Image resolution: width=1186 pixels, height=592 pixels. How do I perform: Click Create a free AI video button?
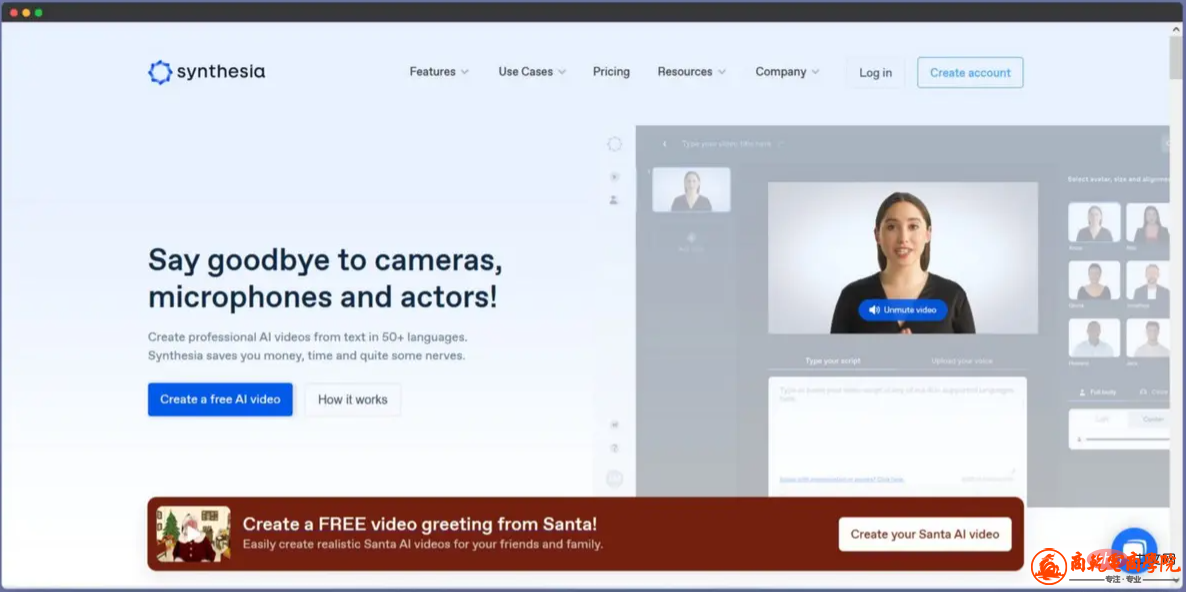coord(220,399)
